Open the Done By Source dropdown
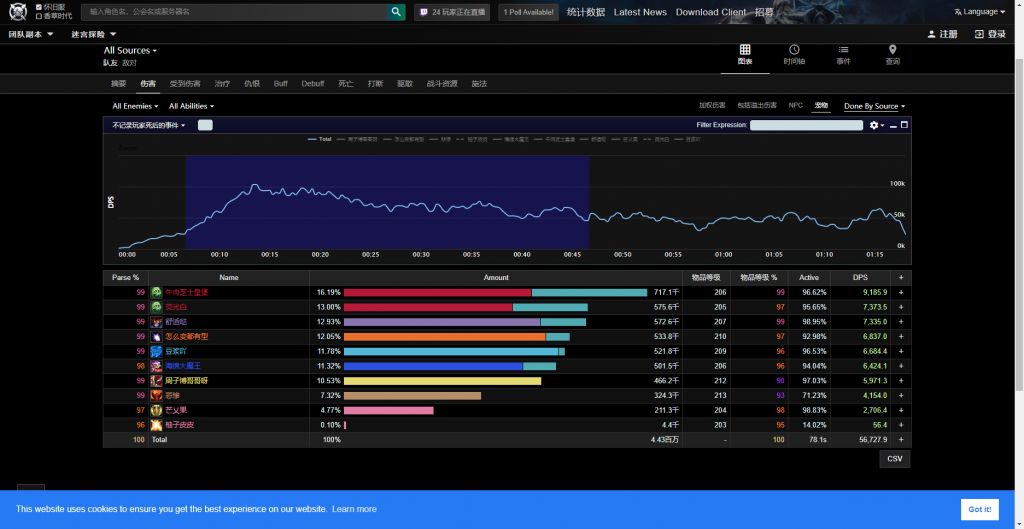The width and height of the screenshot is (1024, 529). (x=874, y=106)
